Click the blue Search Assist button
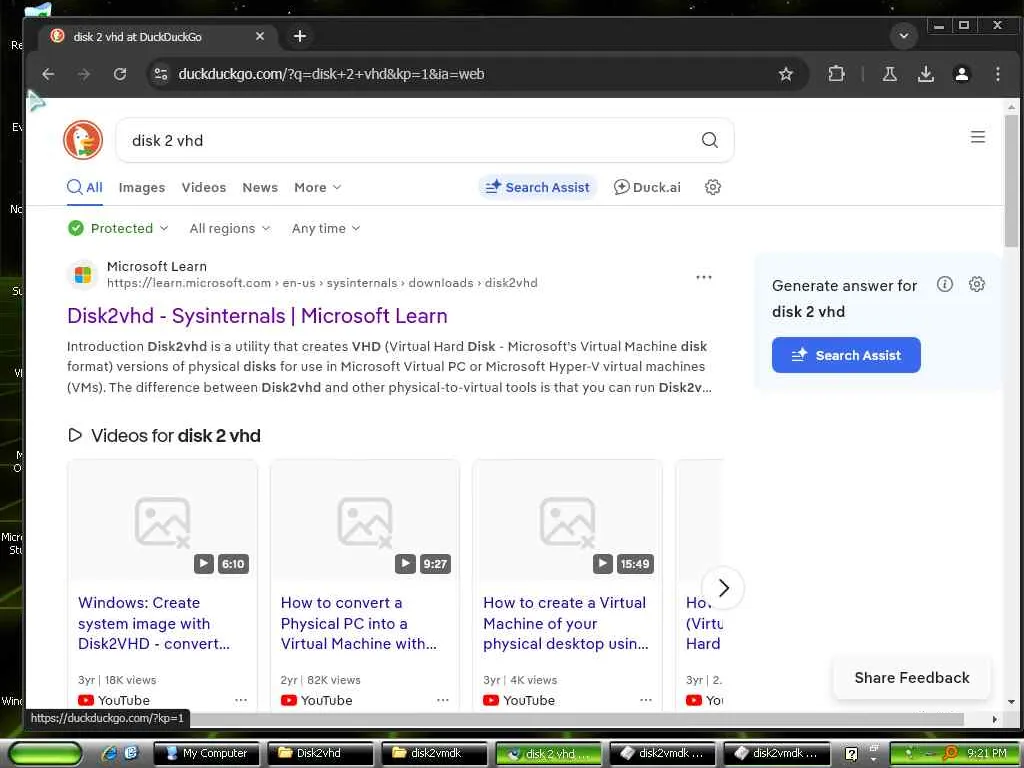The width and height of the screenshot is (1024, 768). (846, 355)
